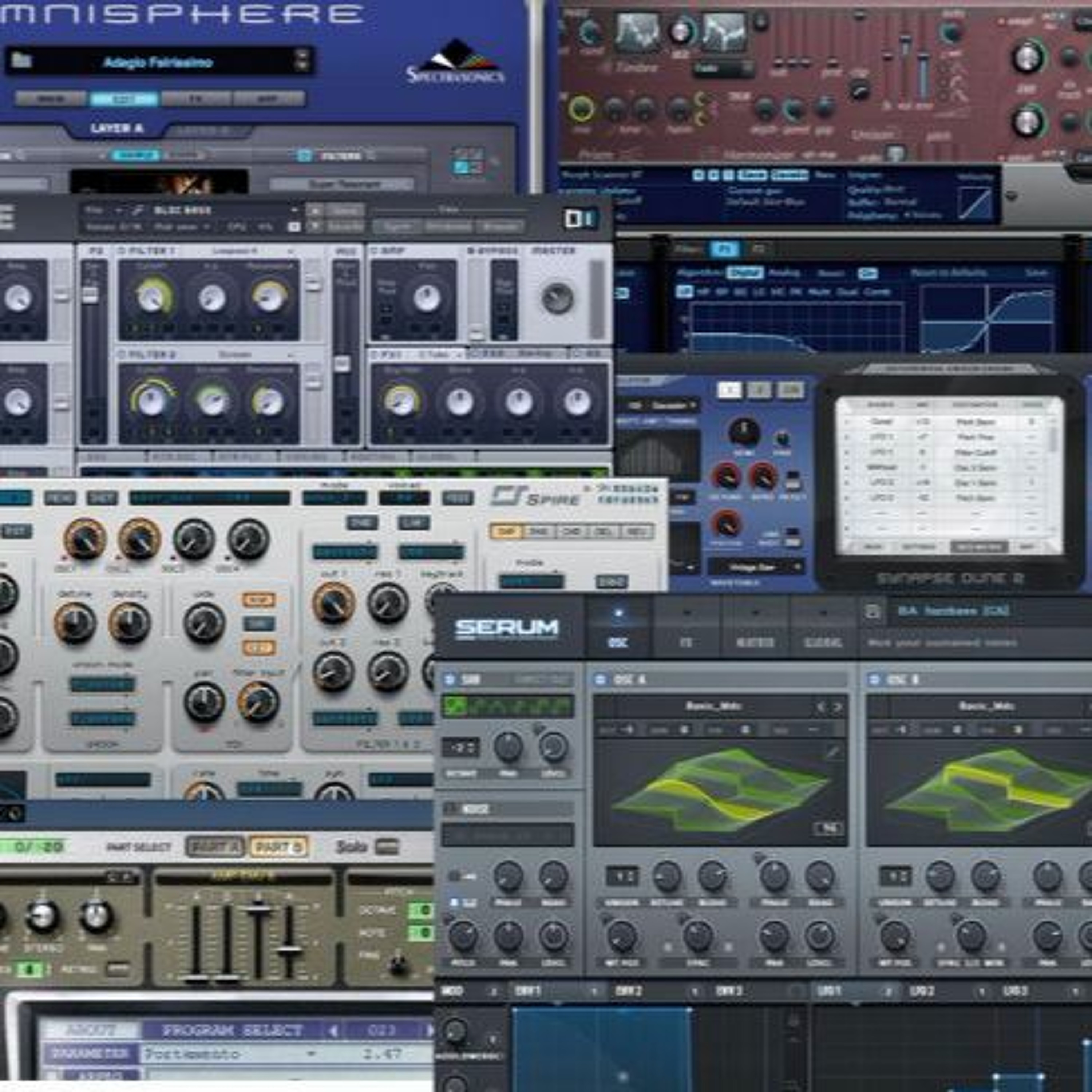The image size is (1092, 1092).
Task: Toggle the Serum OSC A enable switch
Action: click(x=600, y=680)
